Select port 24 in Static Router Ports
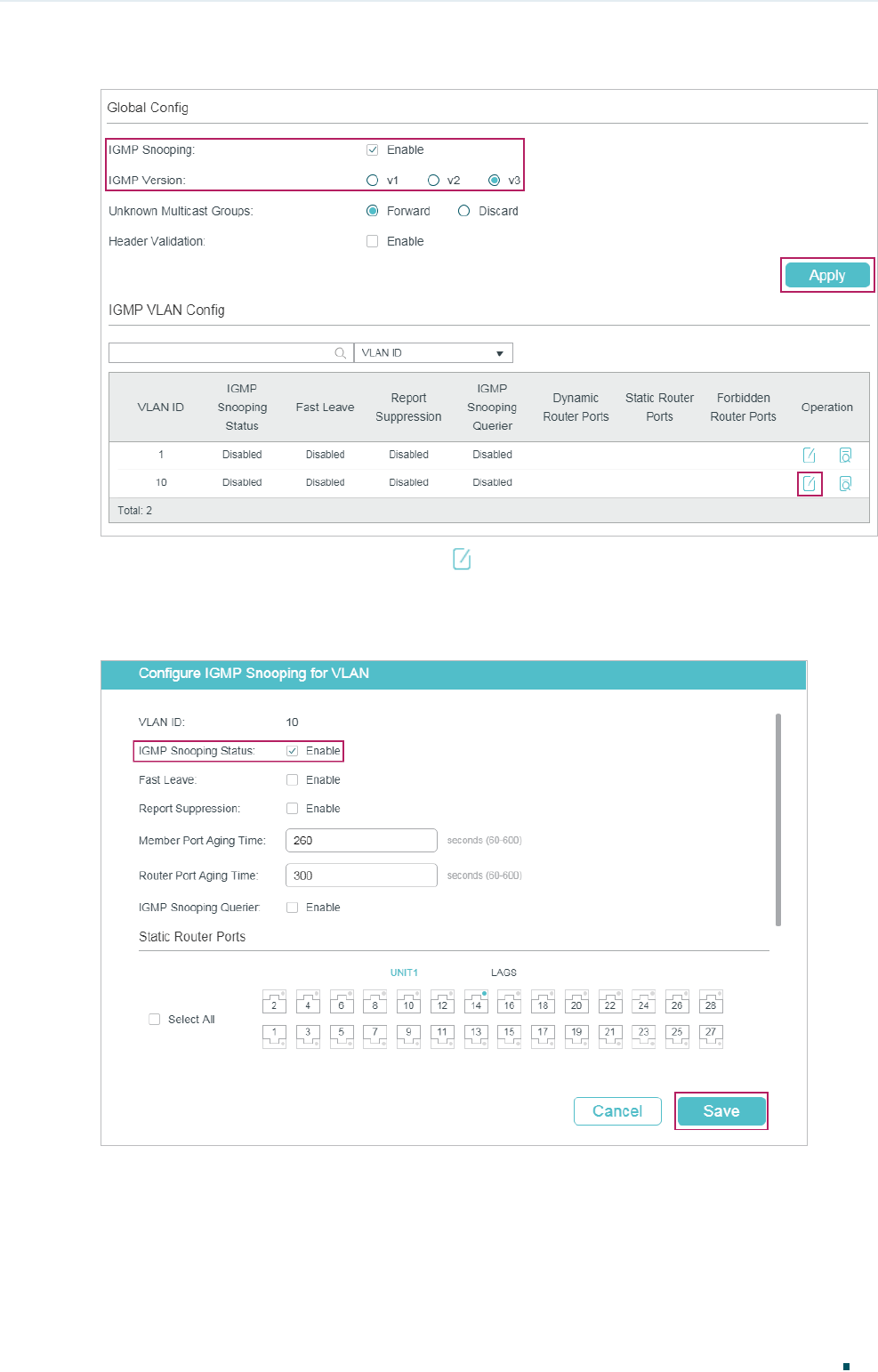The width and height of the screenshot is (878, 1372). 643,1002
